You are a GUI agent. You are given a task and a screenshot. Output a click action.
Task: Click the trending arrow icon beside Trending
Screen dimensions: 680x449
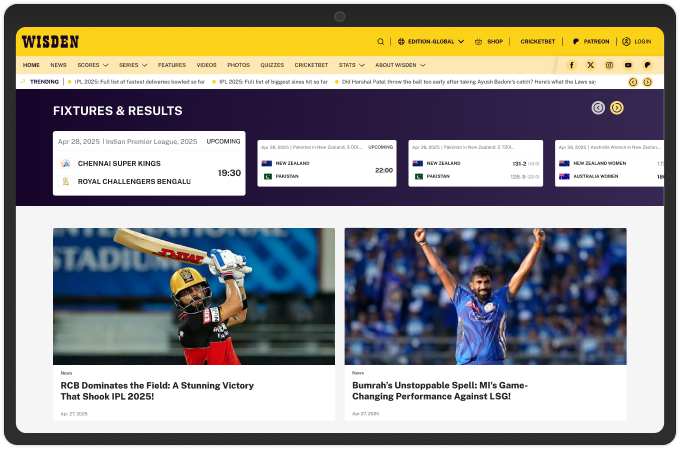(23, 82)
